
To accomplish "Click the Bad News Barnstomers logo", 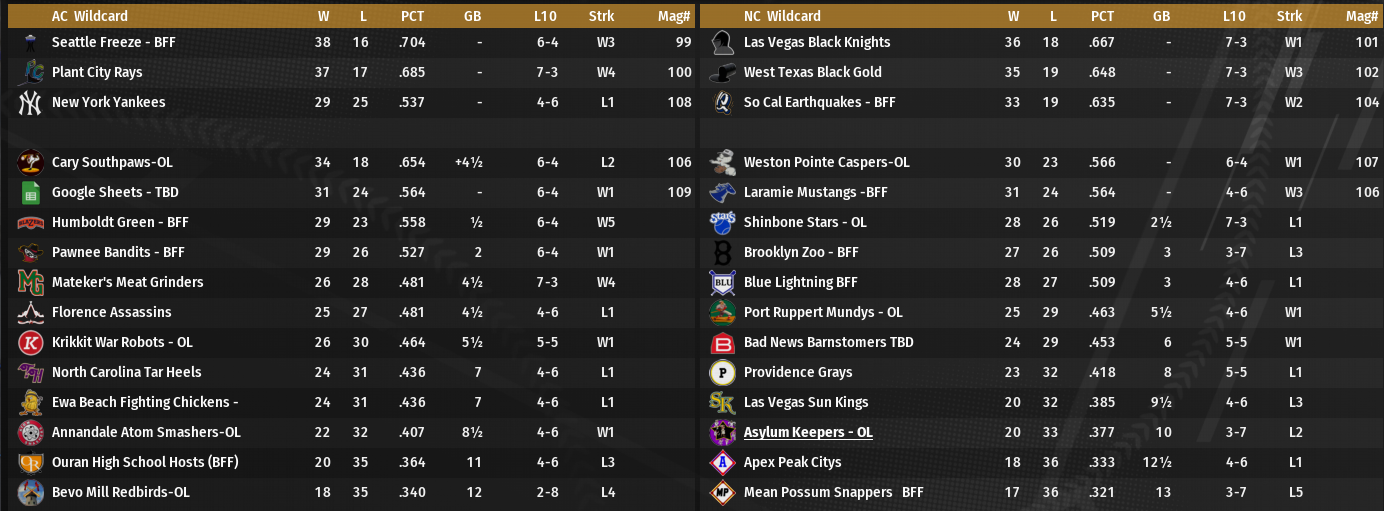I will click(x=721, y=343).
